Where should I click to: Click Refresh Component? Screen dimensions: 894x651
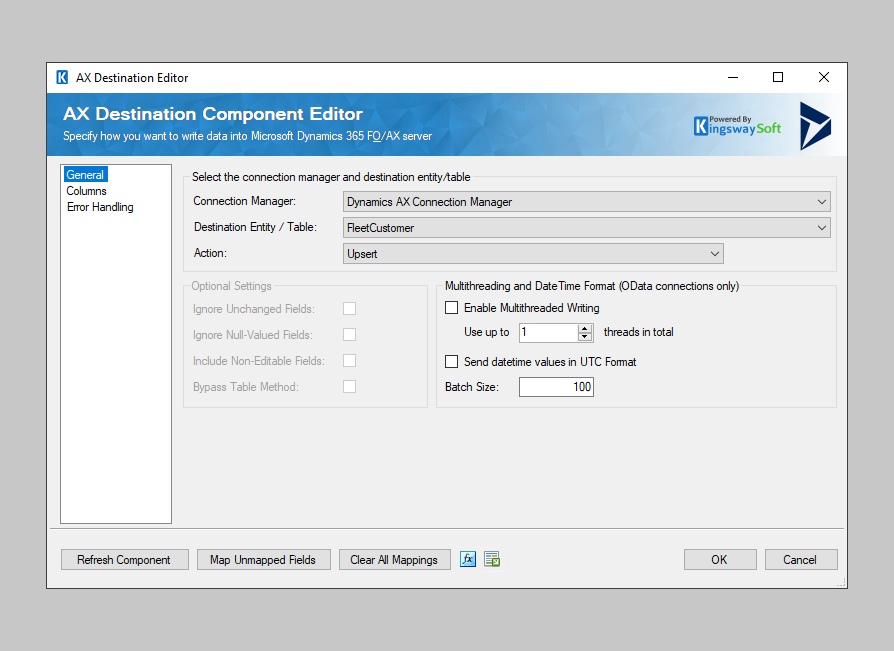[124, 559]
